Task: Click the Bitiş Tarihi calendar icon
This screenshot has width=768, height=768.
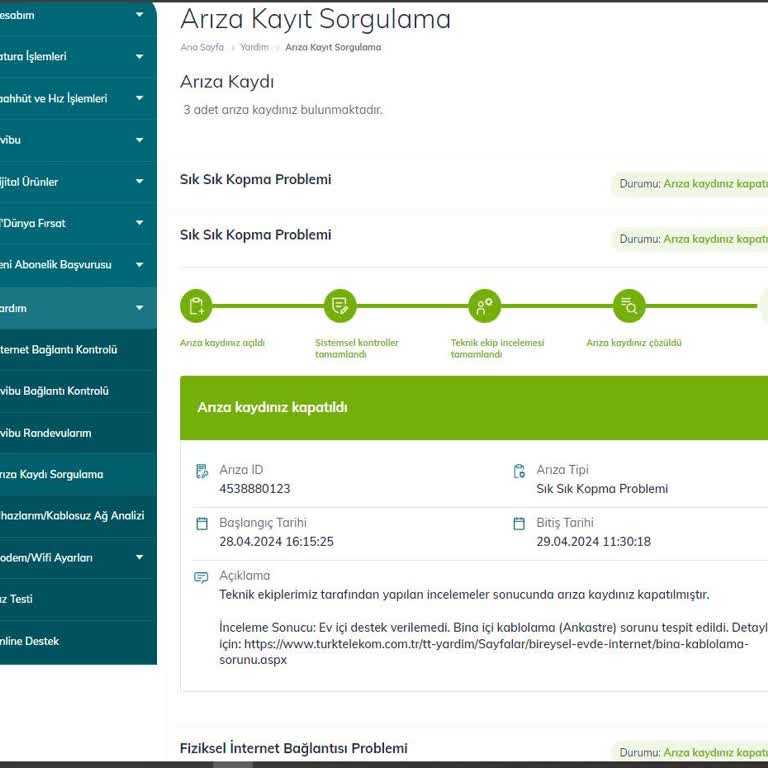Action: pyautogui.click(x=519, y=524)
